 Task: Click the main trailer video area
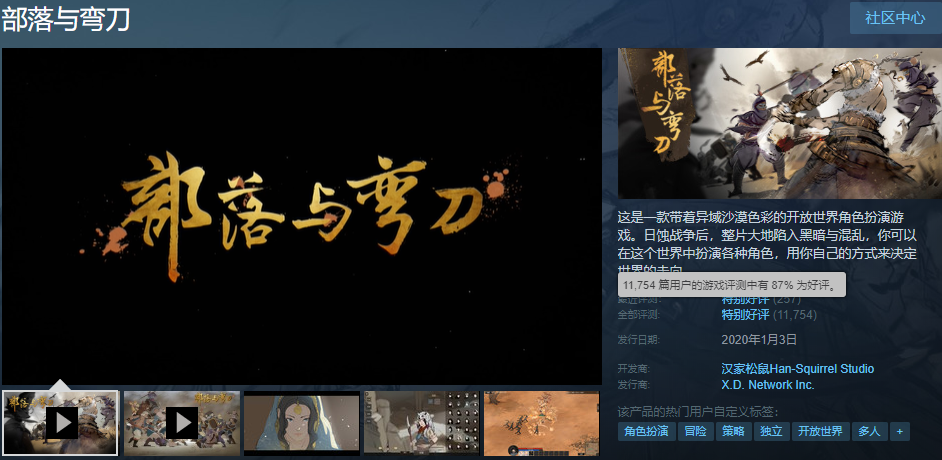[x=302, y=216]
